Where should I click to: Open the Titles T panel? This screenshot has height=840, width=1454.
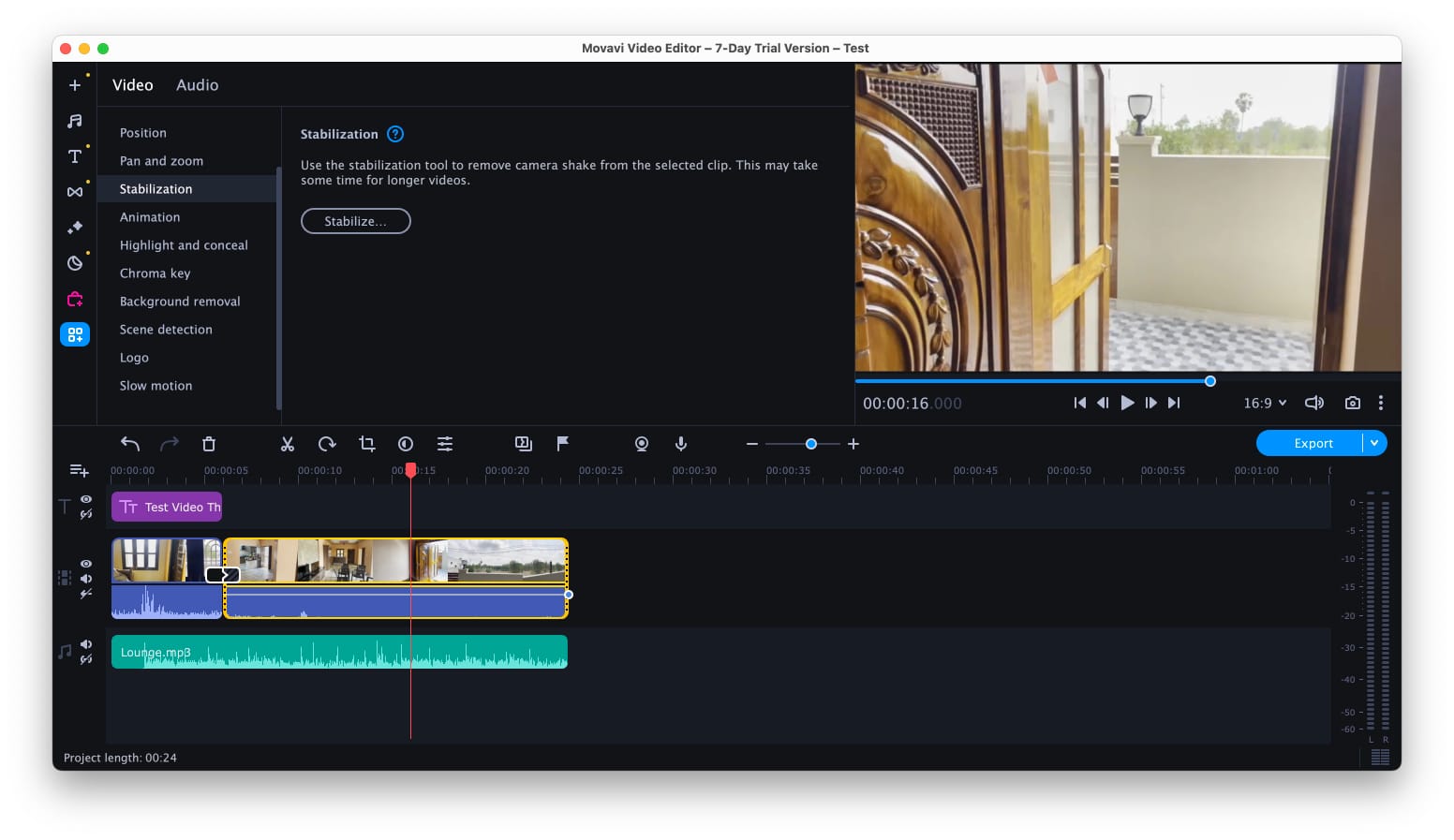click(x=75, y=156)
